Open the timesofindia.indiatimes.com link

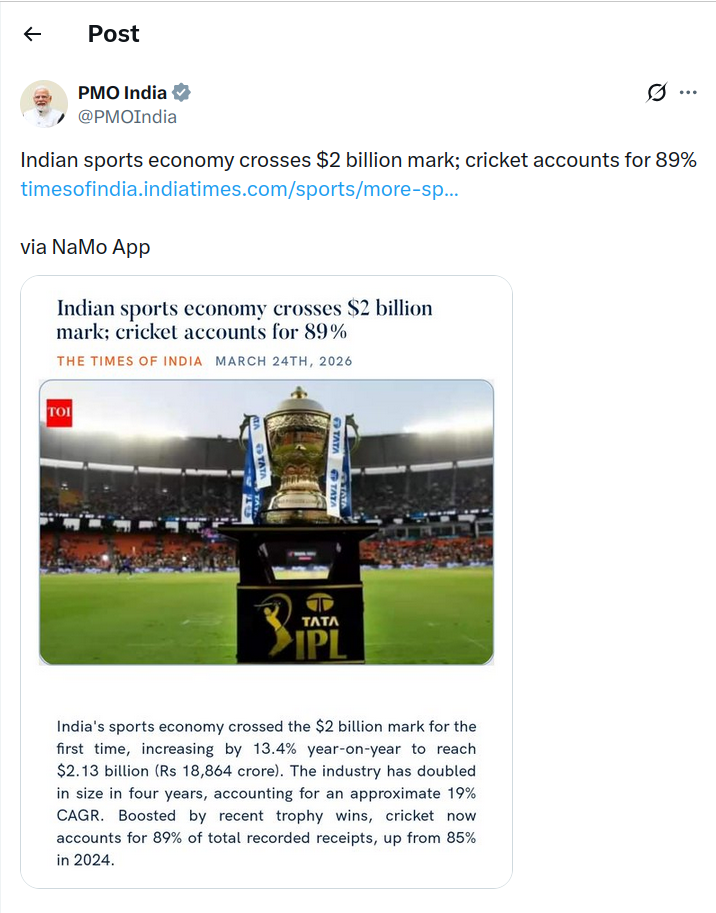(x=239, y=188)
